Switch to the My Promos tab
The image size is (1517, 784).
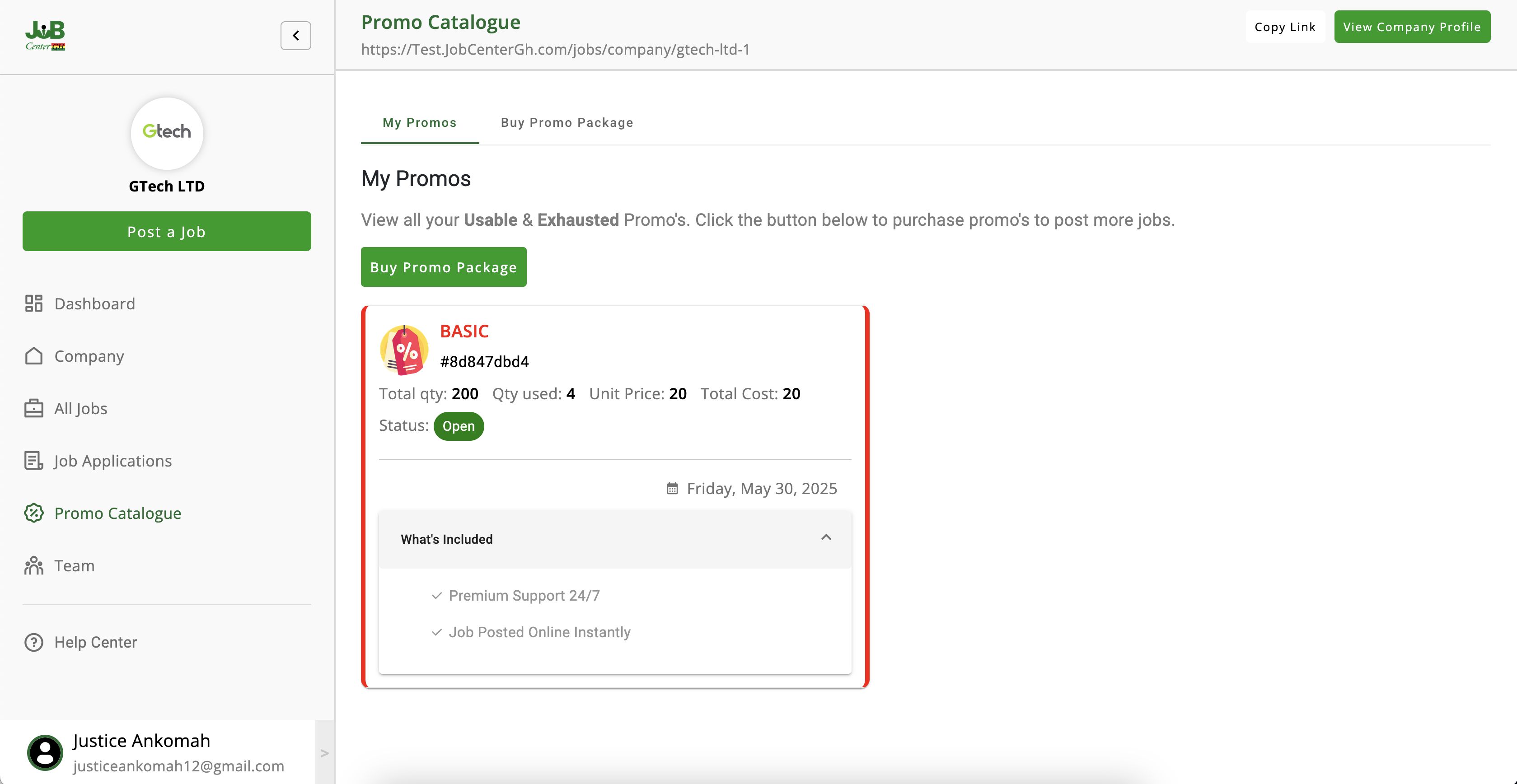click(419, 122)
